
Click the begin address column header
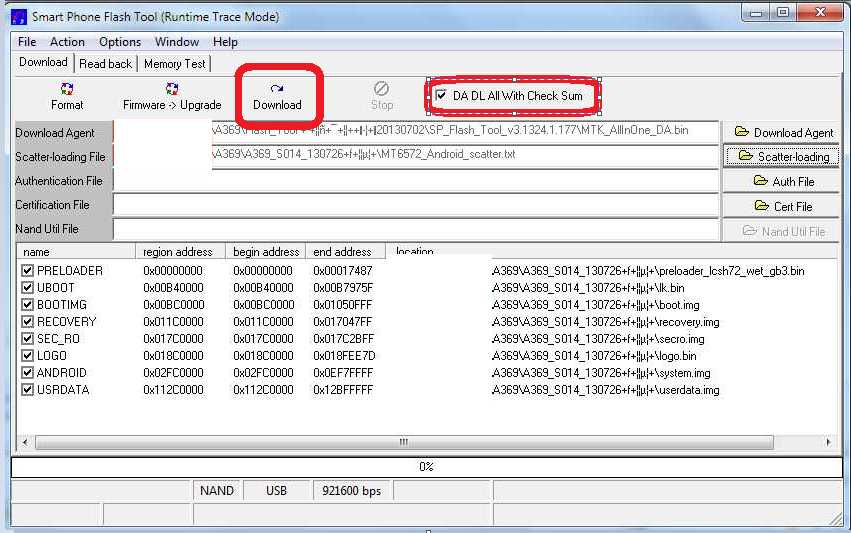click(266, 252)
